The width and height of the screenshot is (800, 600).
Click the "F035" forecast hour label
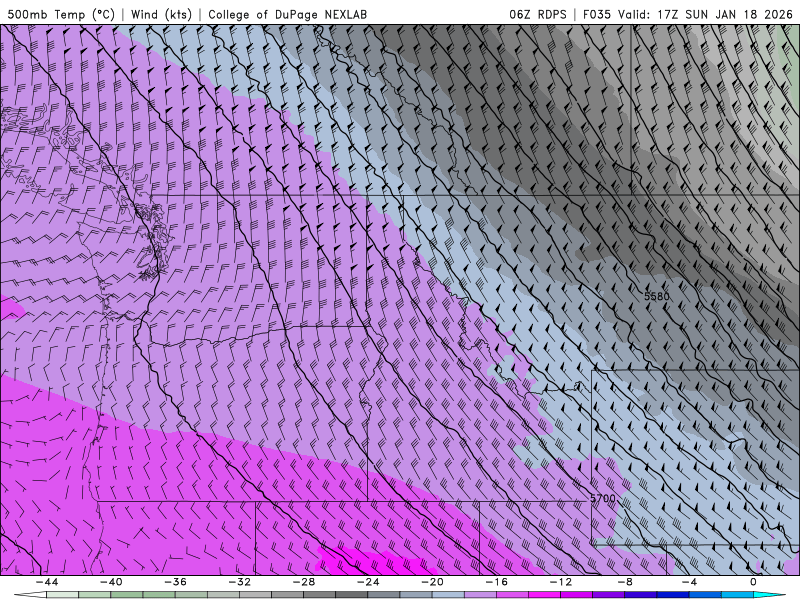597,14
